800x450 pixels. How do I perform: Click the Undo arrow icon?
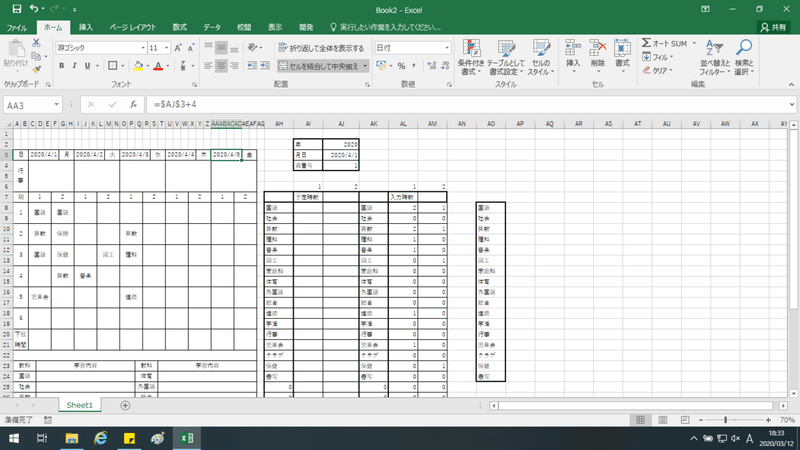point(34,9)
